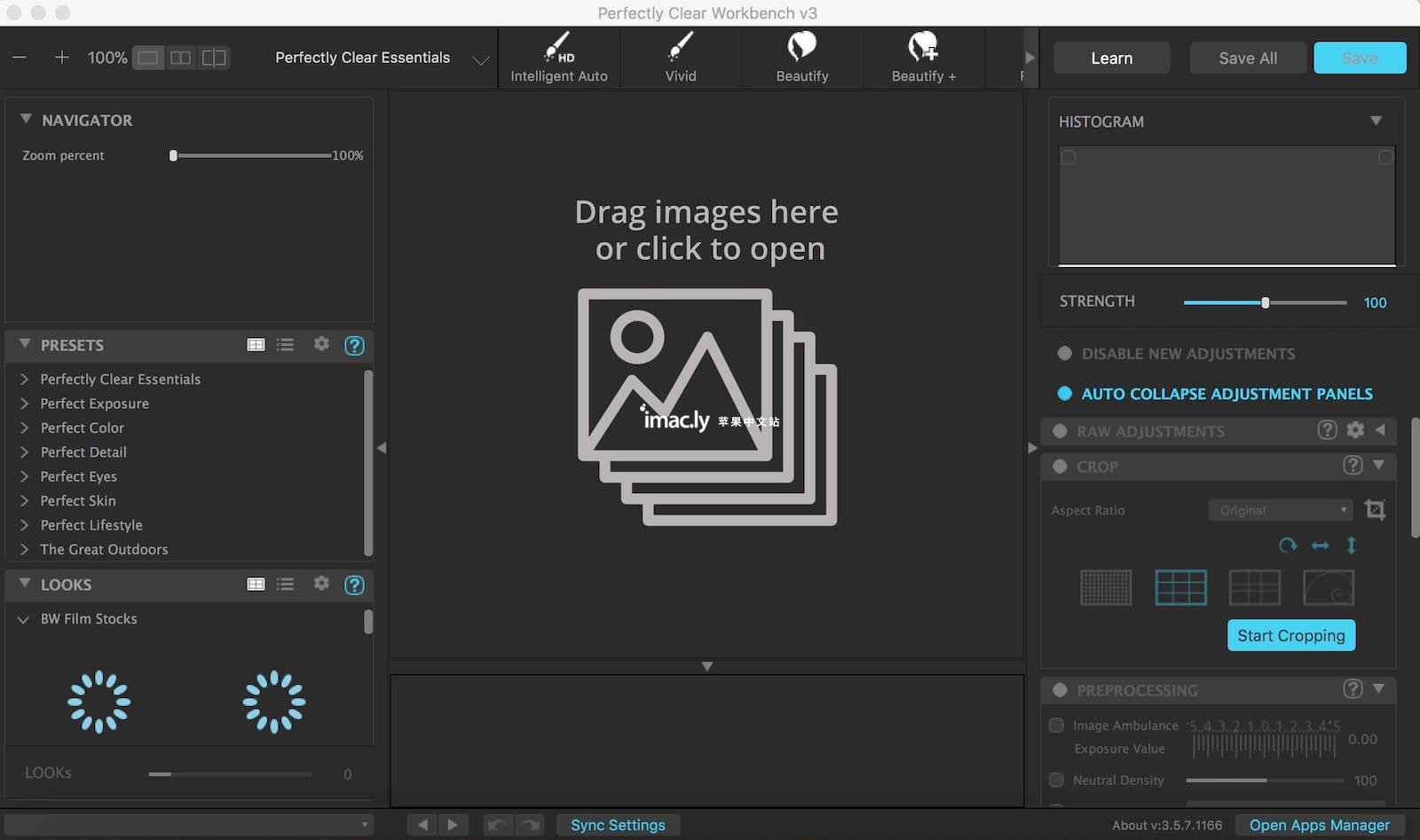Viewport: 1420px width, 840px height.
Task: Click Open Apps Manager button
Action: point(1320,825)
